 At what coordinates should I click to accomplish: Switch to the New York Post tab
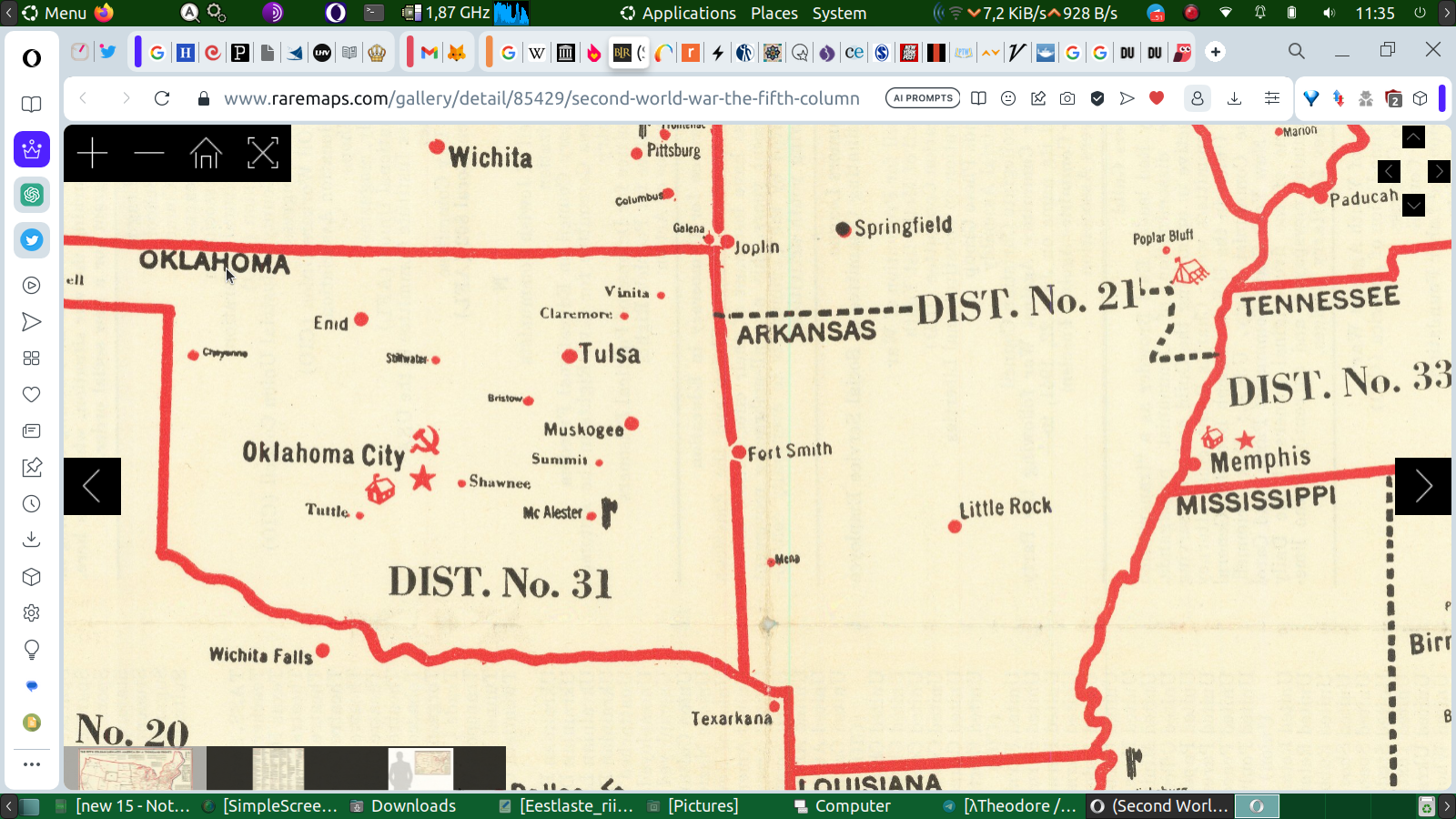pyautogui.click(x=909, y=52)
